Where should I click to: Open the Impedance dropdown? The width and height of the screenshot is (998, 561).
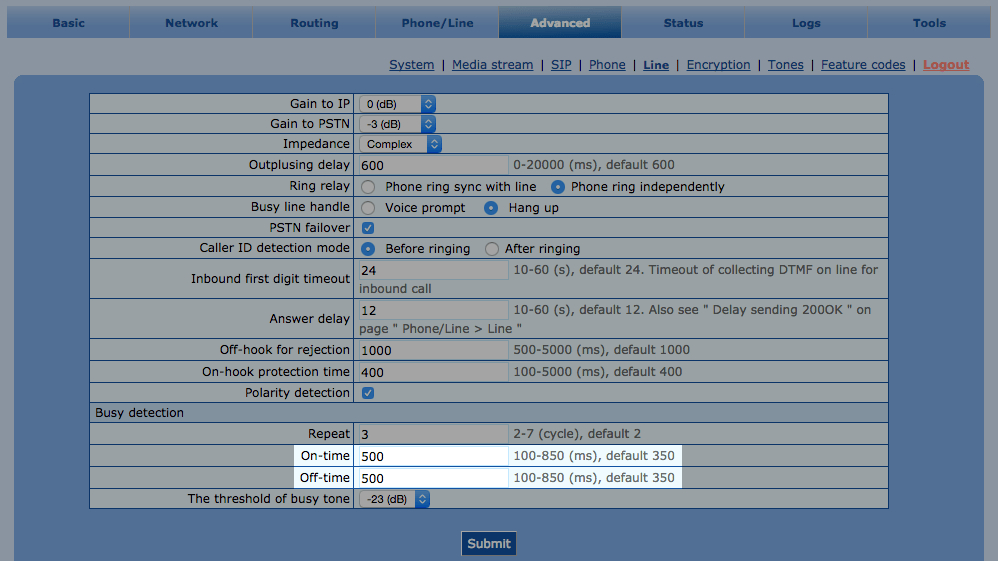[x=400, y=144]
